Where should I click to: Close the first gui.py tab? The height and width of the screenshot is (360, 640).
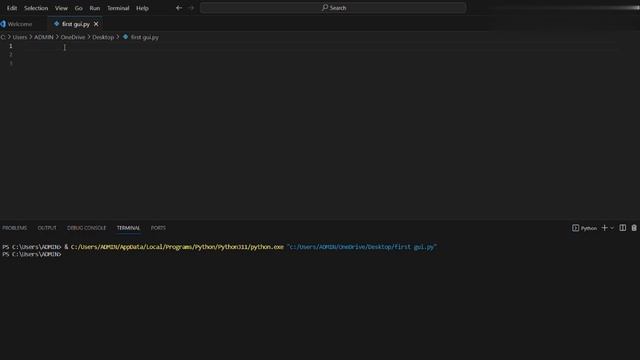click(x=96, y=24)
